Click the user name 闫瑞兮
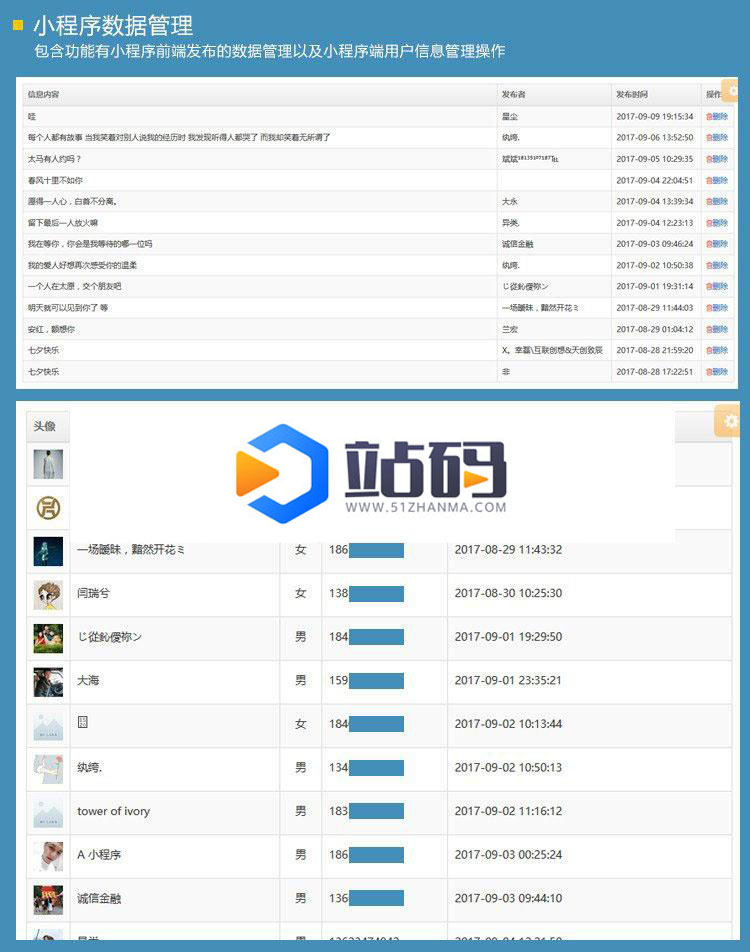 click(93, 593)
